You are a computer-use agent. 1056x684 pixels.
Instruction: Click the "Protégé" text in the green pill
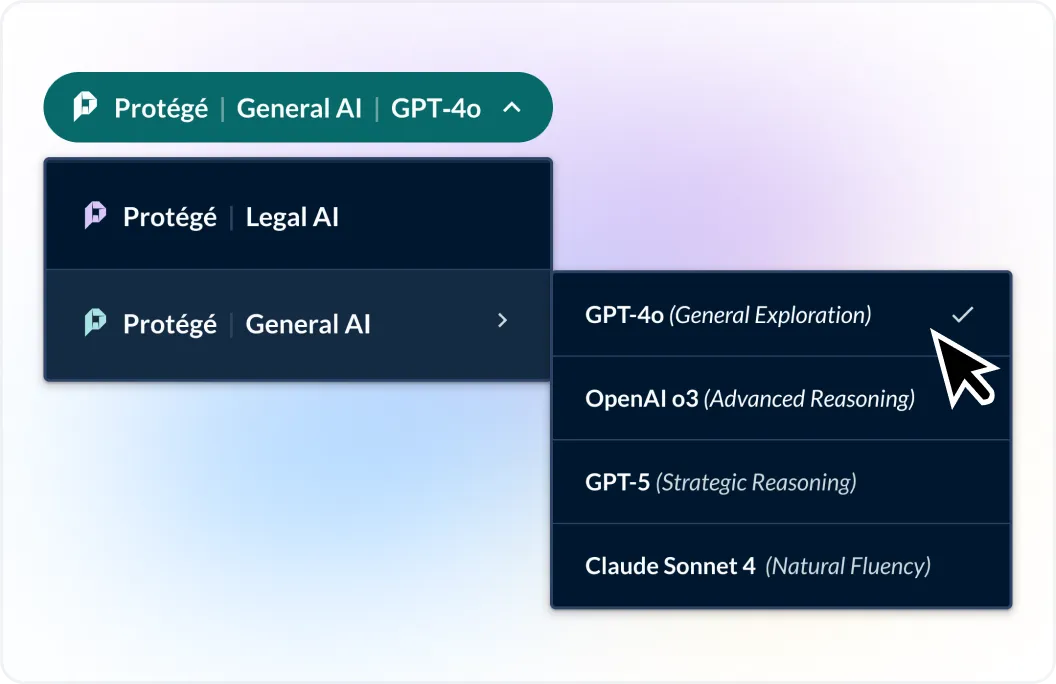pyautogui.click(x=161, y=109)
